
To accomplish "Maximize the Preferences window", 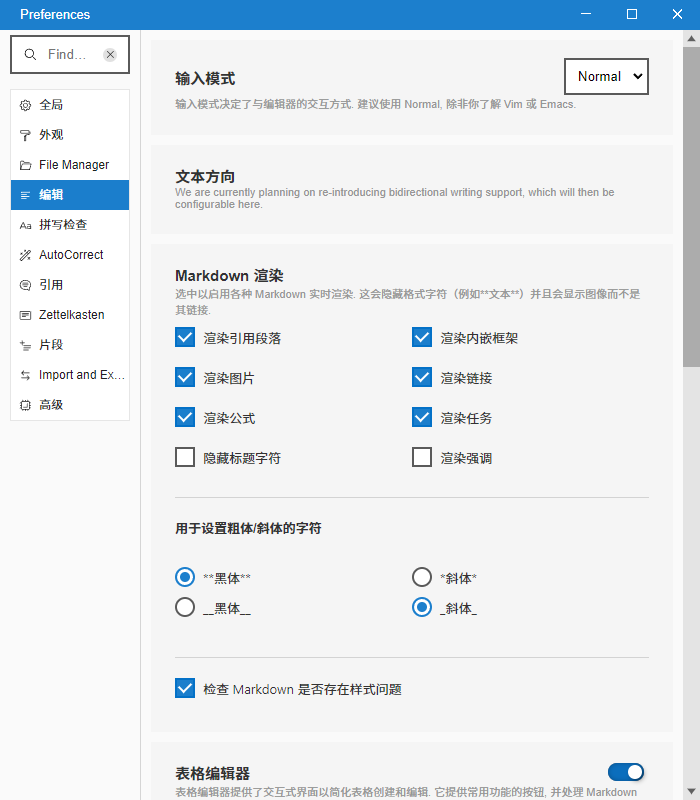I will click(632, 14).
